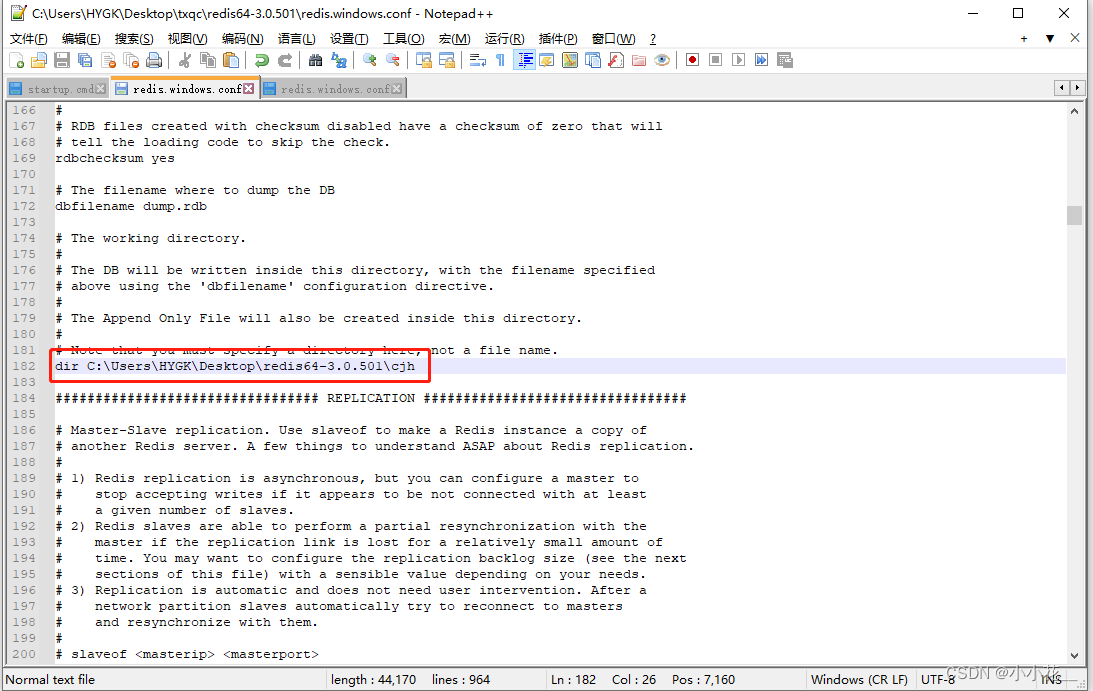Click the Copy toolbar icon
The height and width of the screenshot is (691, 1093).
208,60
